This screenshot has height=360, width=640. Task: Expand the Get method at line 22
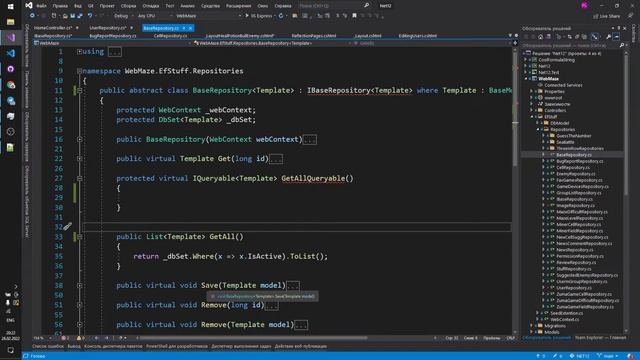80,159
